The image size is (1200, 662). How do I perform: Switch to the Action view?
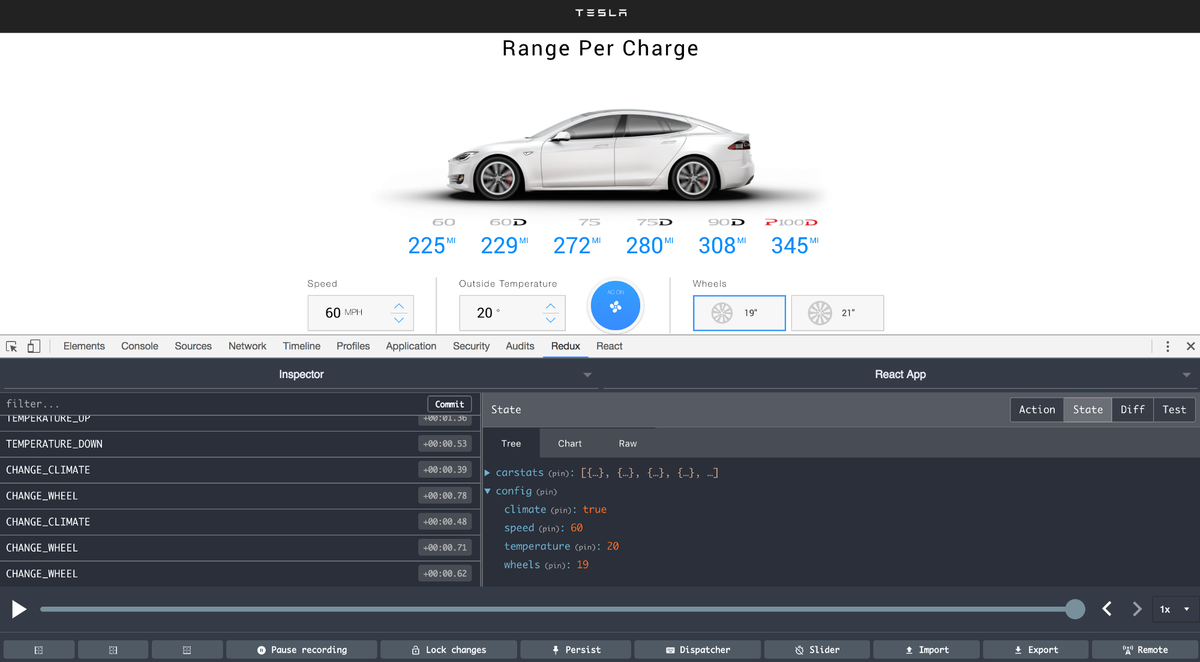(1037, 409)
